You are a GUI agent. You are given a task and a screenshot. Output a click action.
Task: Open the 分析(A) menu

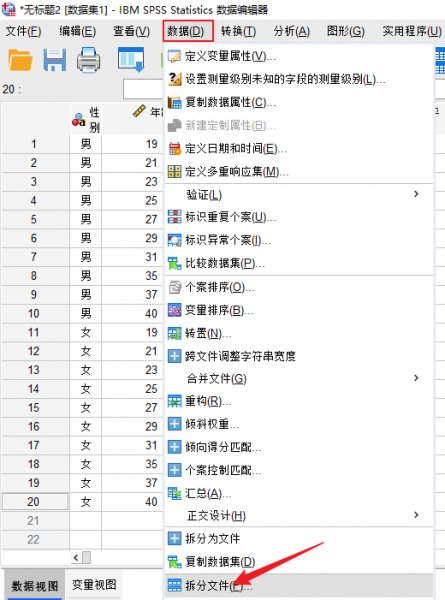[292, 31]
